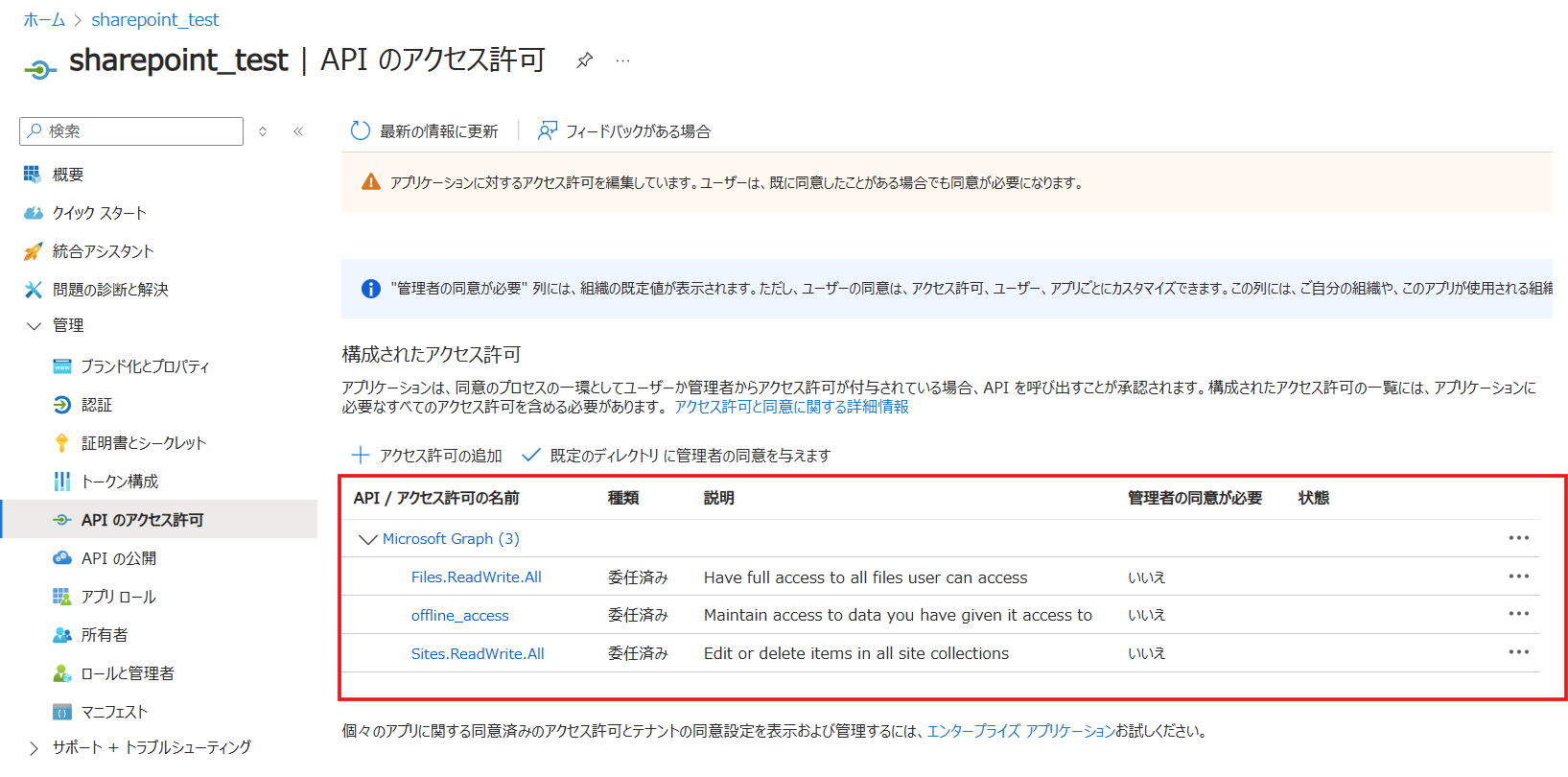Click 最新の情報に更新 label
This screenshot has width=1568, height=777.
tap(439, 131)
